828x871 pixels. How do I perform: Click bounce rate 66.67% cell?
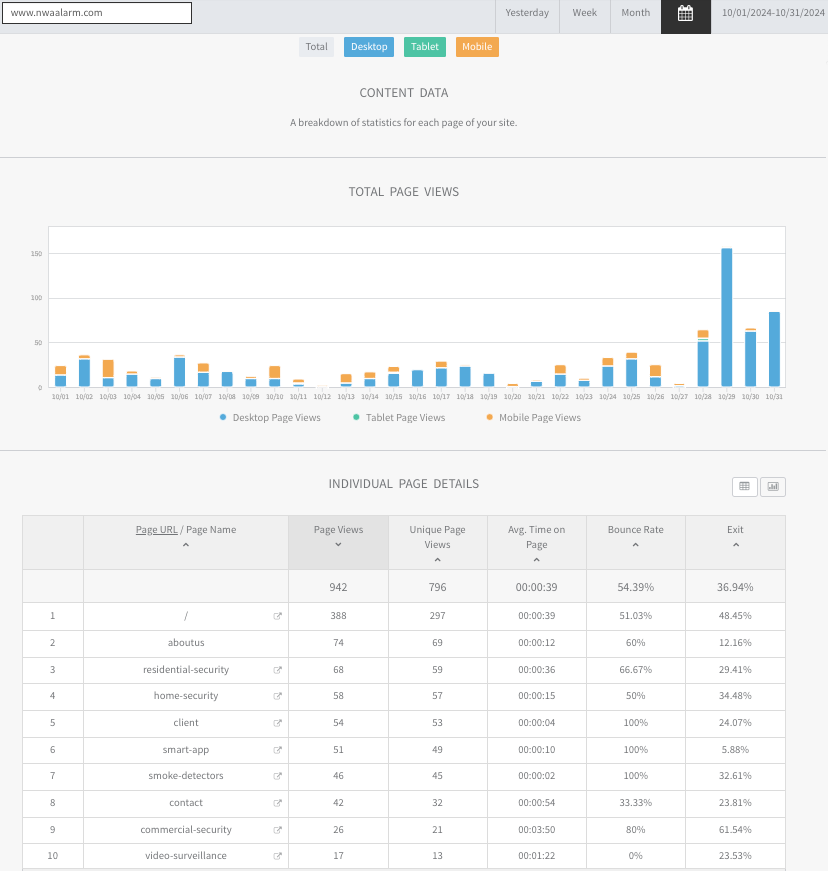click(x=636, y=670)
